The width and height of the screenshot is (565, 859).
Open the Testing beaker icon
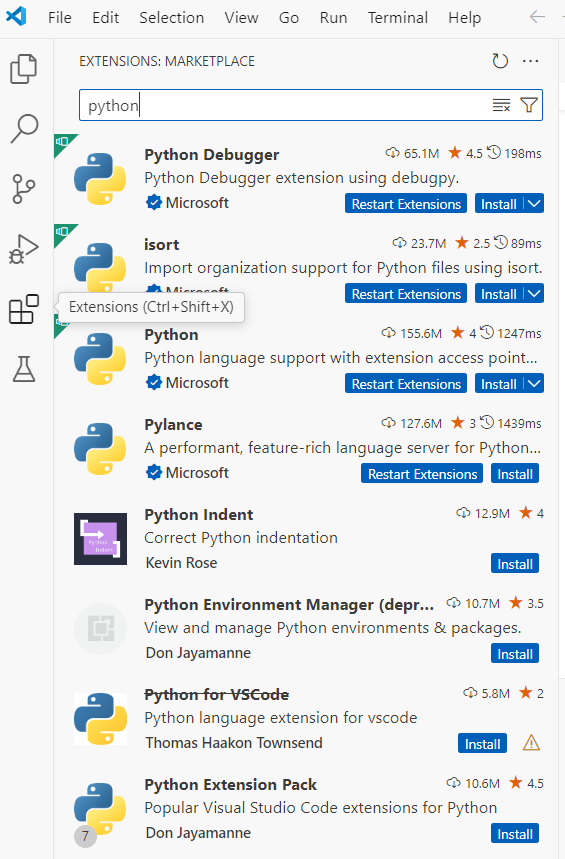point(24,369)
